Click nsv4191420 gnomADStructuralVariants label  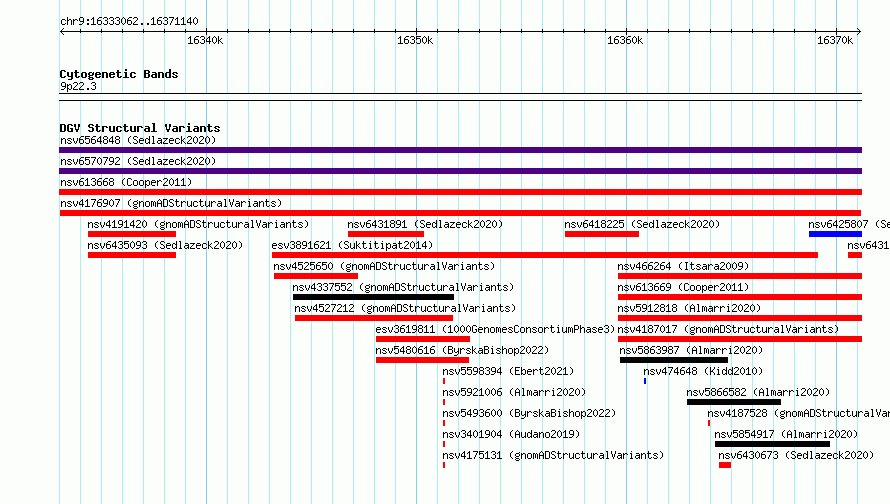point(198,224)
